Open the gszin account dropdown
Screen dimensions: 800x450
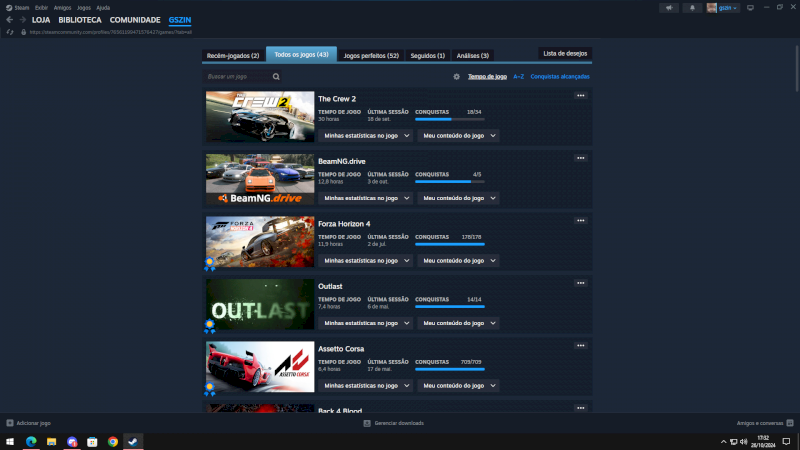(x=724, y=7)
